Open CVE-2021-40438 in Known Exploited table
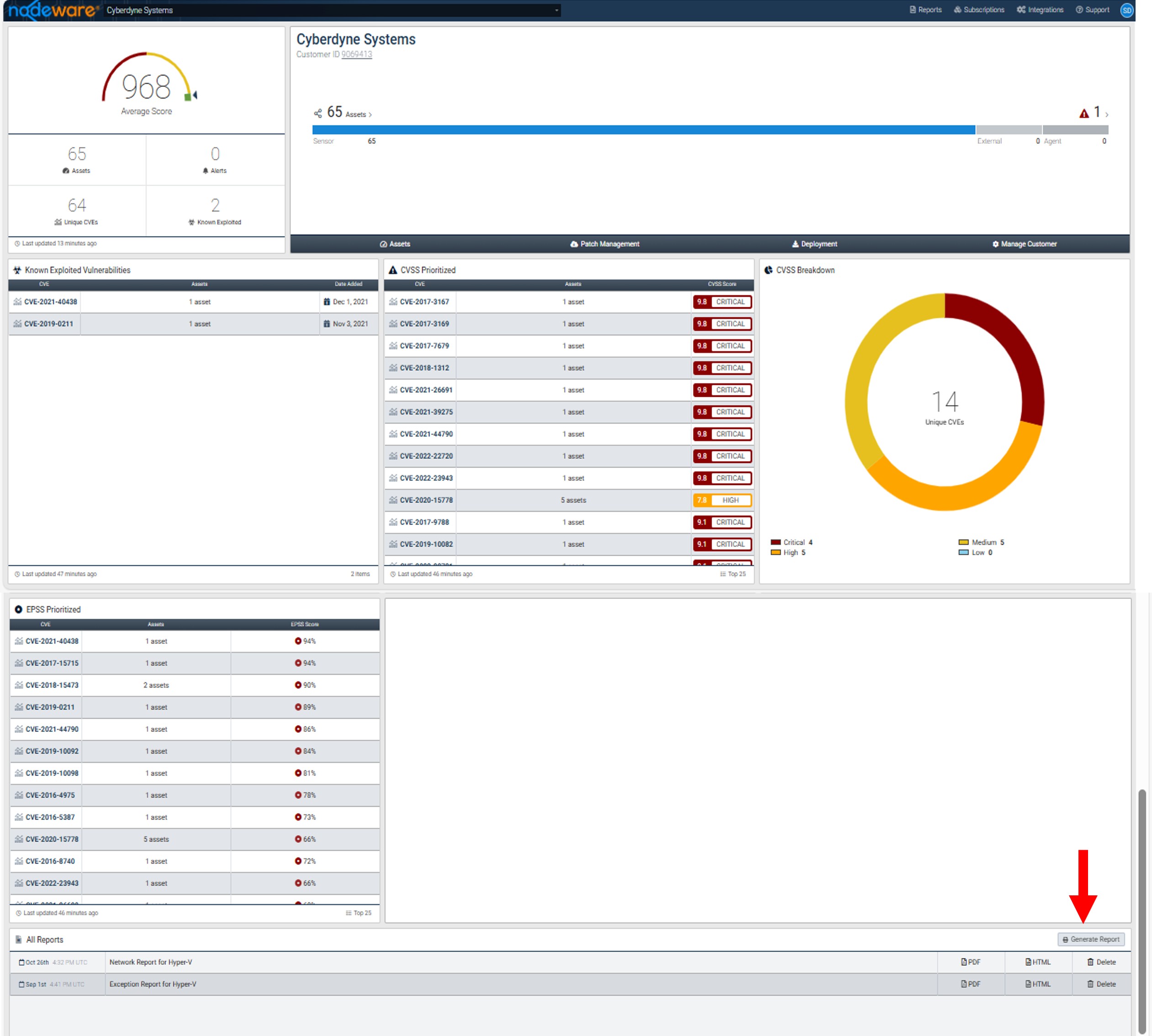The width and height of the screenshot is (1152, 1036). click(51, 302)
